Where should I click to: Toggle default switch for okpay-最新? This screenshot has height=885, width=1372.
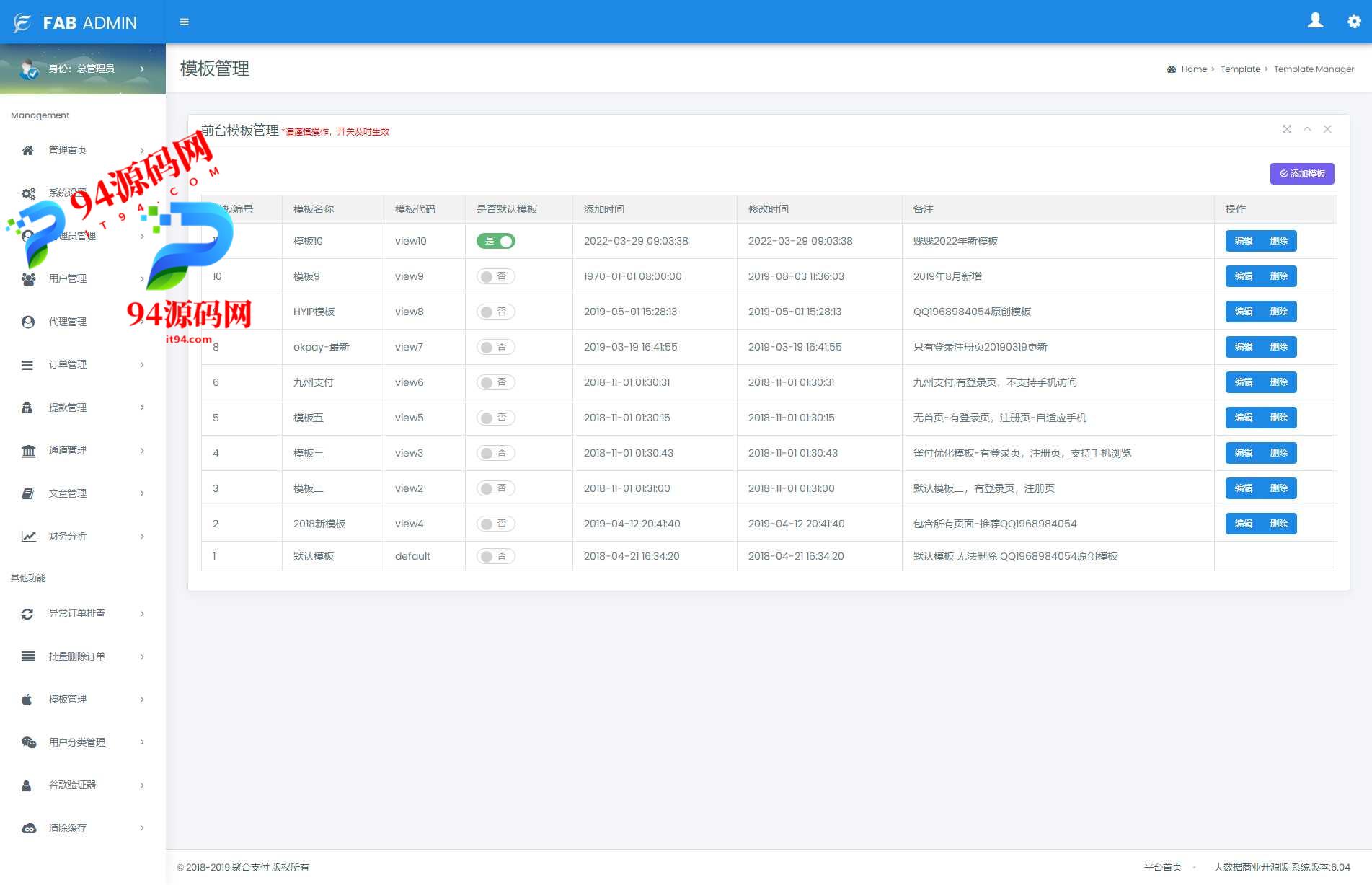pos(496,347)
